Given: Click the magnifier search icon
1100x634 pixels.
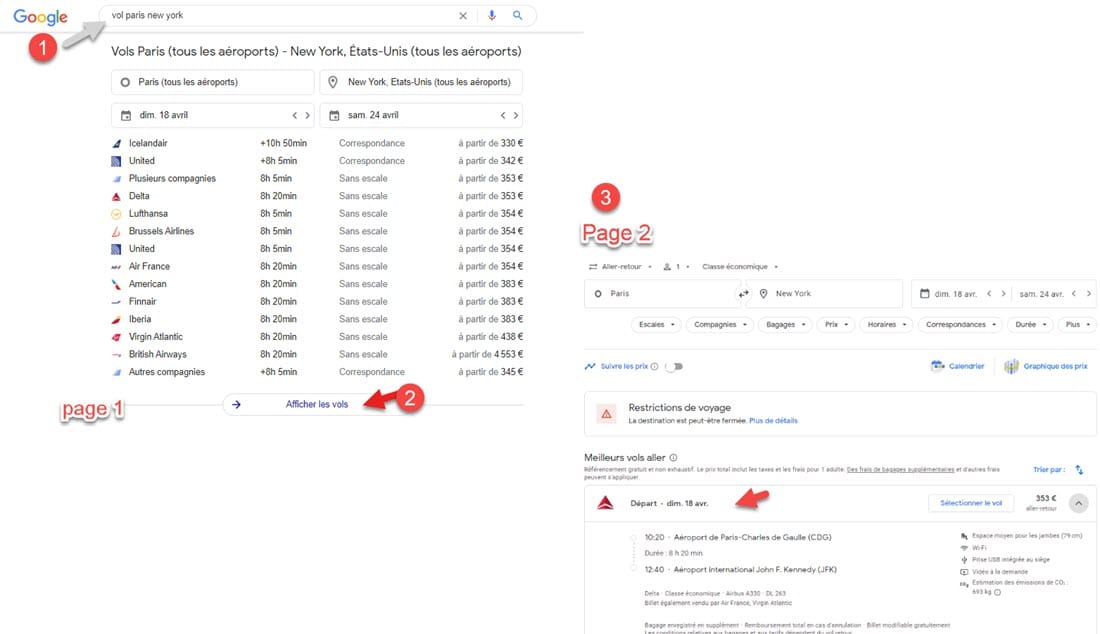Looking at the screenshot, I should pyautogui.click(x=518, y=15).
